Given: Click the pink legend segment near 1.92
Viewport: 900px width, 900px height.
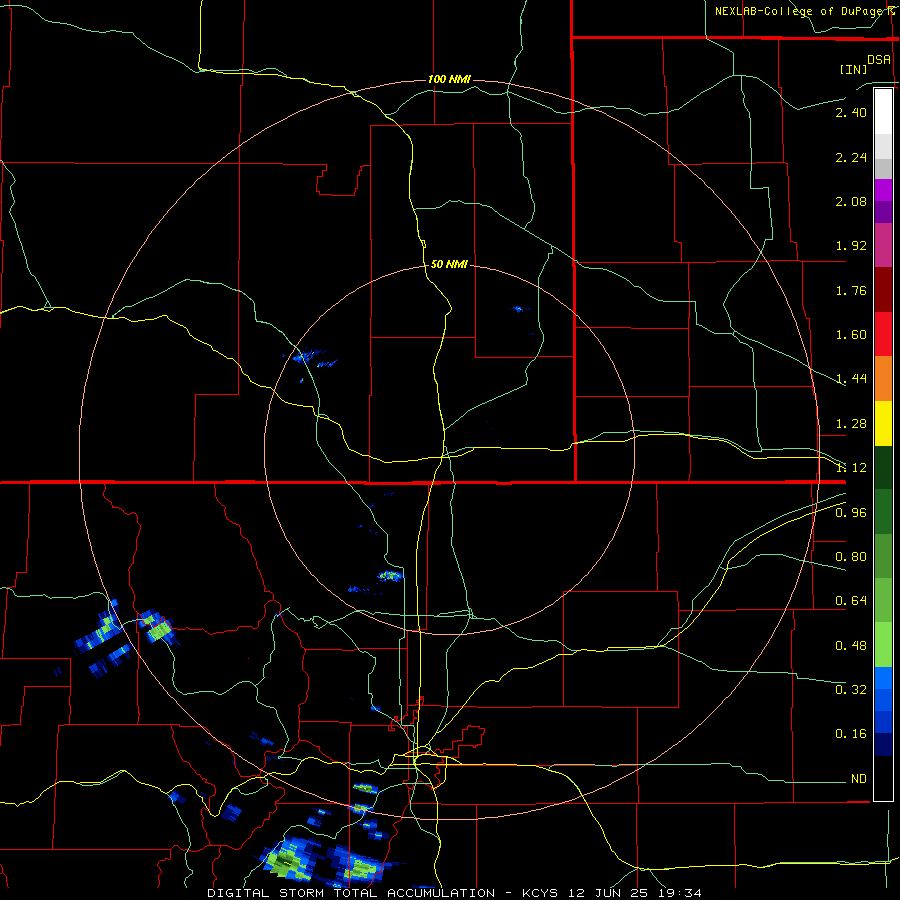Looking at the screenshot, I should 883,245.
